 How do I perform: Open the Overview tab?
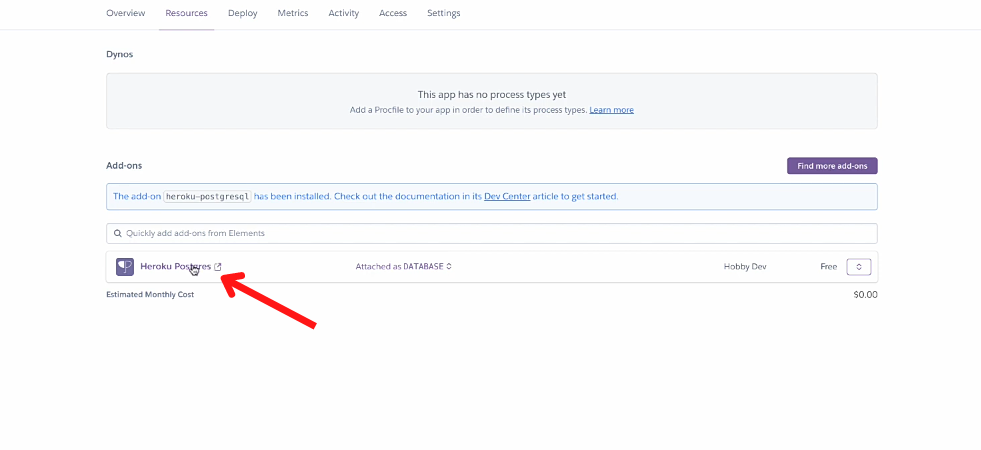(x=126, y=13)
